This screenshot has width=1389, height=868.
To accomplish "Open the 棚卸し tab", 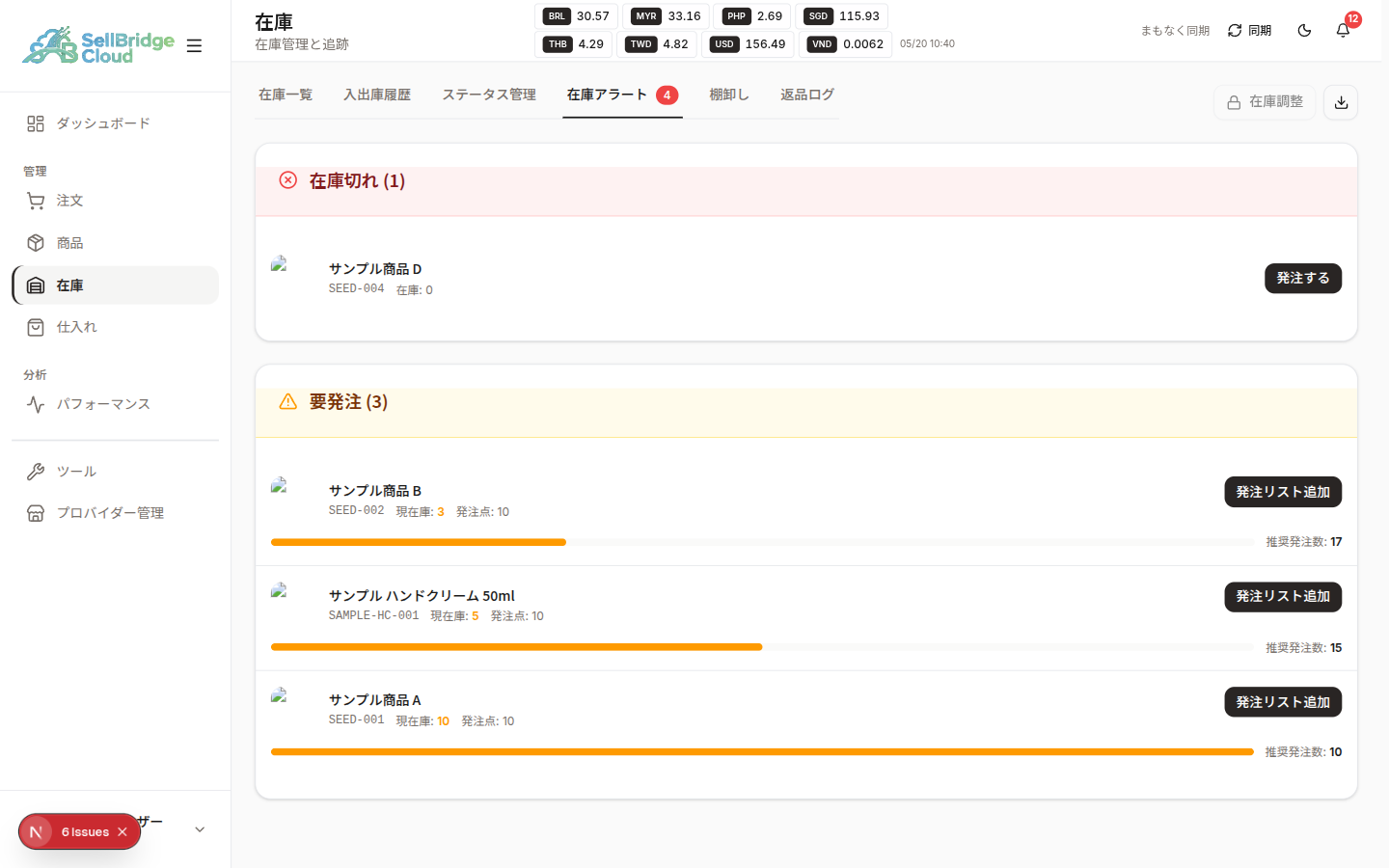I will [x=729, y=95].
